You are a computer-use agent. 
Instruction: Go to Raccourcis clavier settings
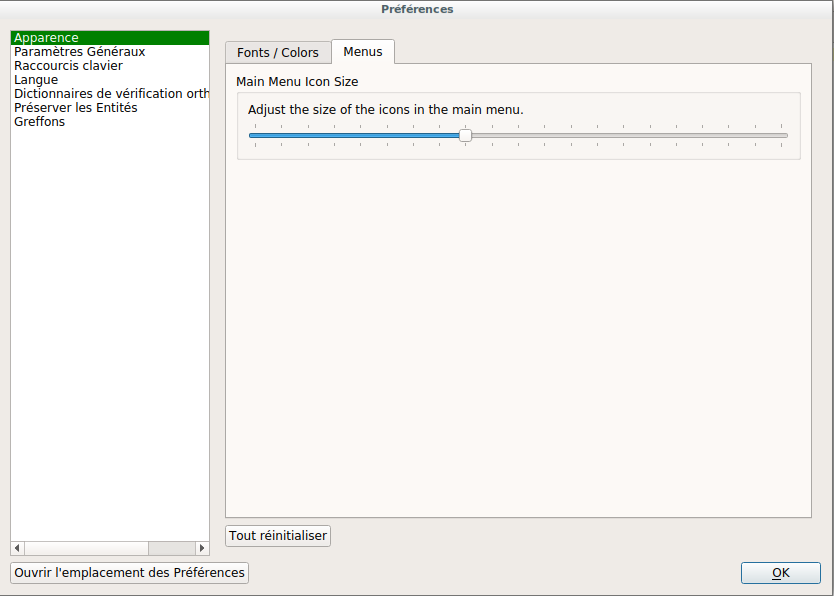point(68,66)
